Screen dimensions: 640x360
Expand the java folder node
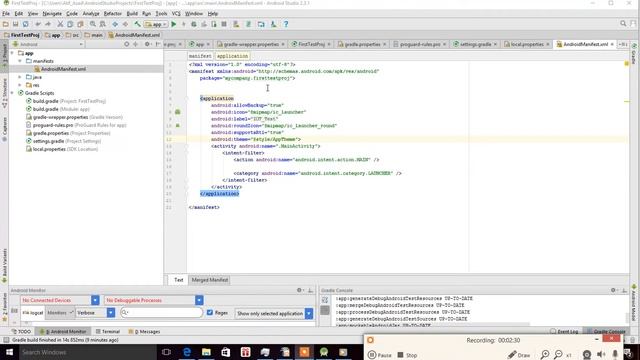pyautogui.click(x=20, y=77)
